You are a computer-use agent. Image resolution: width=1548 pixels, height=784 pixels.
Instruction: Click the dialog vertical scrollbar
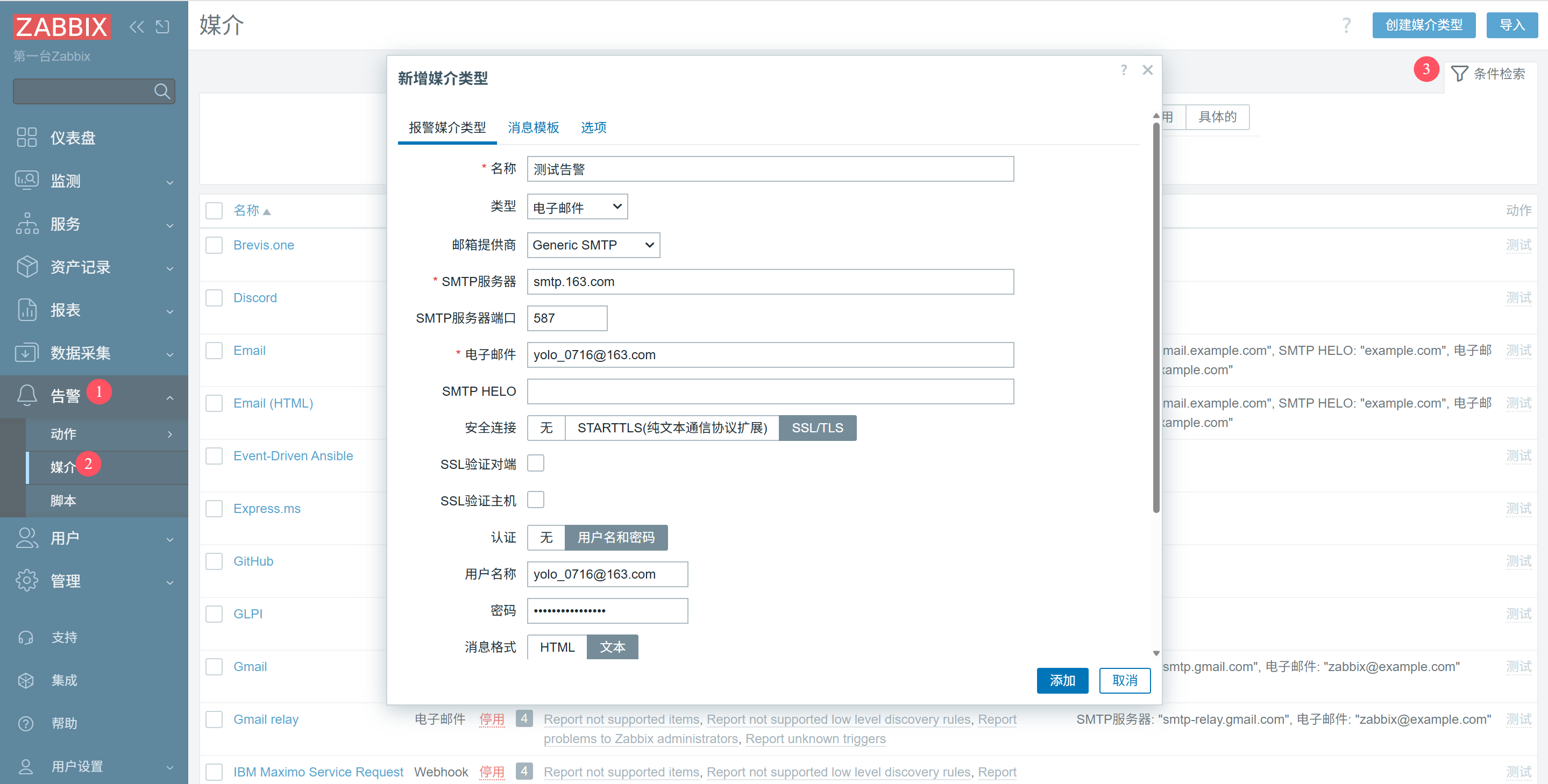click(x=1155, y=317)
